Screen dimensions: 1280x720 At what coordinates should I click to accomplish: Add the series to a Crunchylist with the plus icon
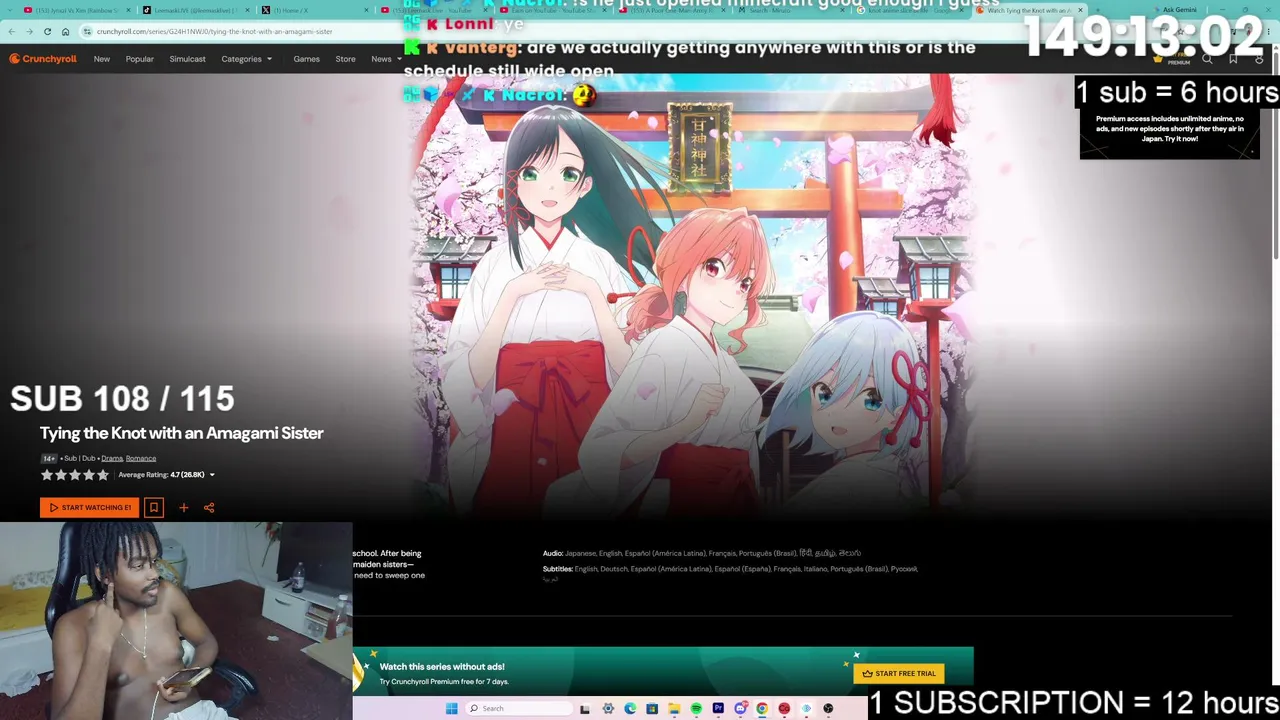tap(183, 507)
